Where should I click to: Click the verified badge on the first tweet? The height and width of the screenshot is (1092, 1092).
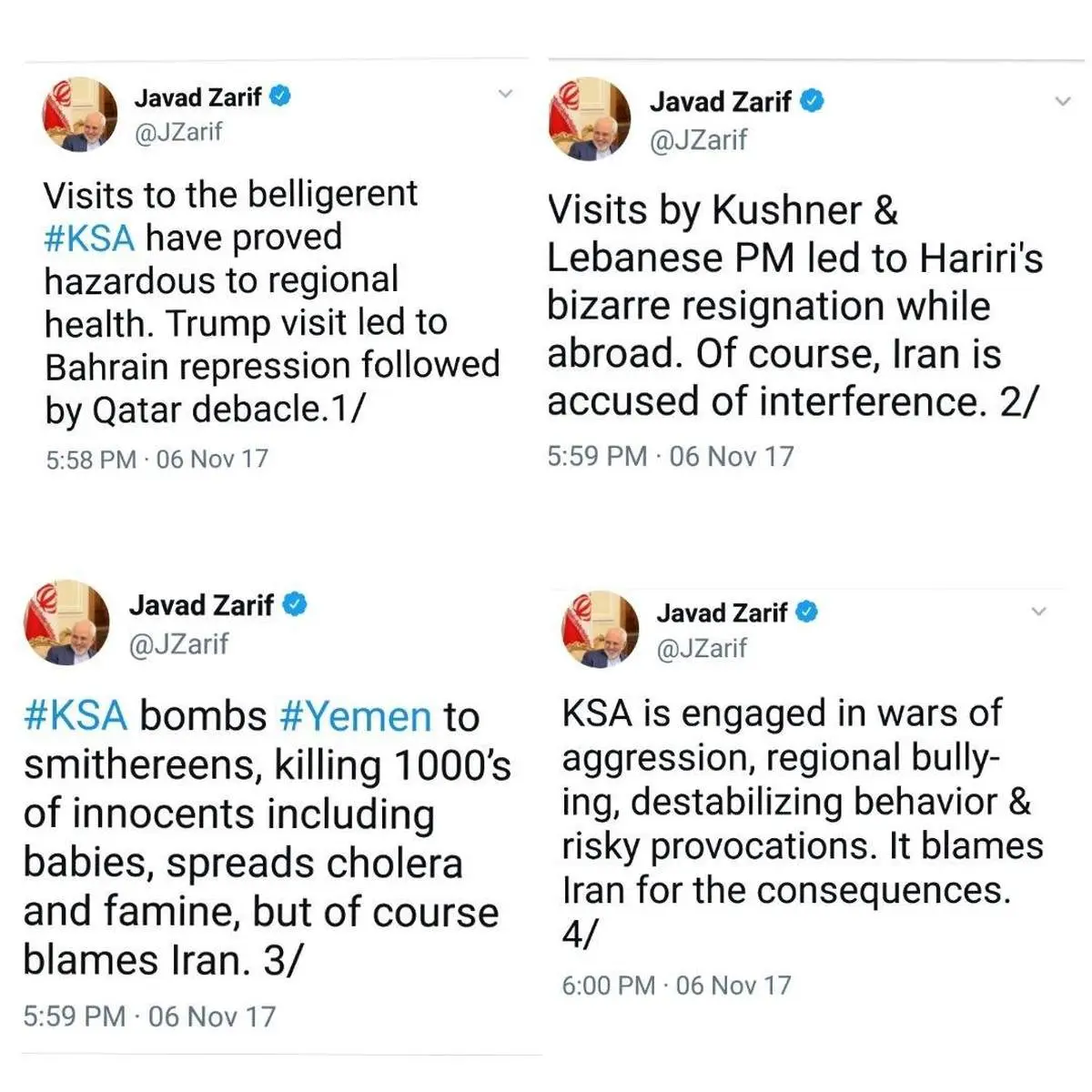click(x=280, y=96)
